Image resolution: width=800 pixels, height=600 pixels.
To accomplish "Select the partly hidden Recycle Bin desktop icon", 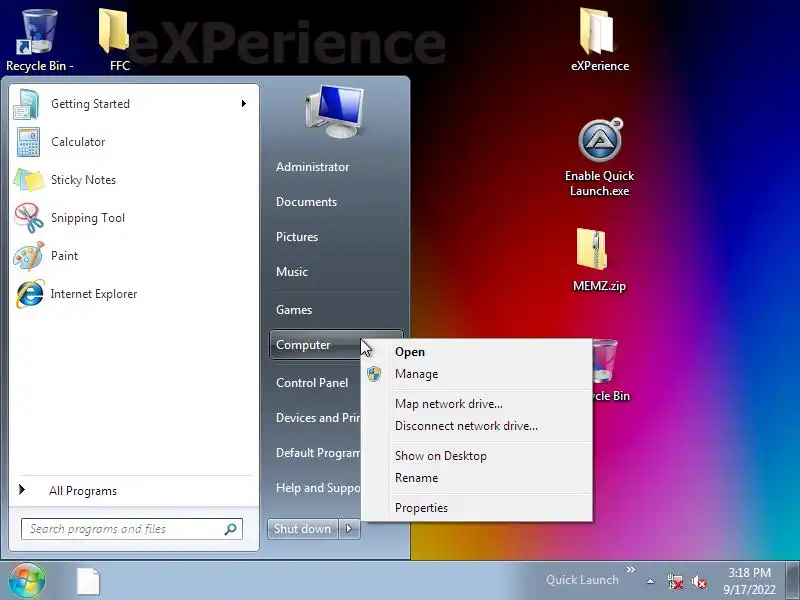I will tap(611, 371).
